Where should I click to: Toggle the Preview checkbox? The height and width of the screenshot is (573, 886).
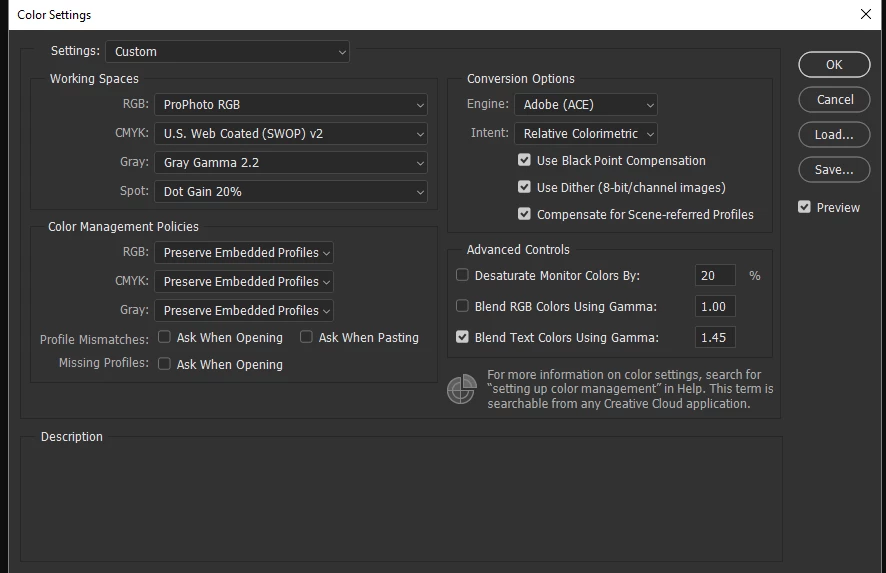(804, 207)
